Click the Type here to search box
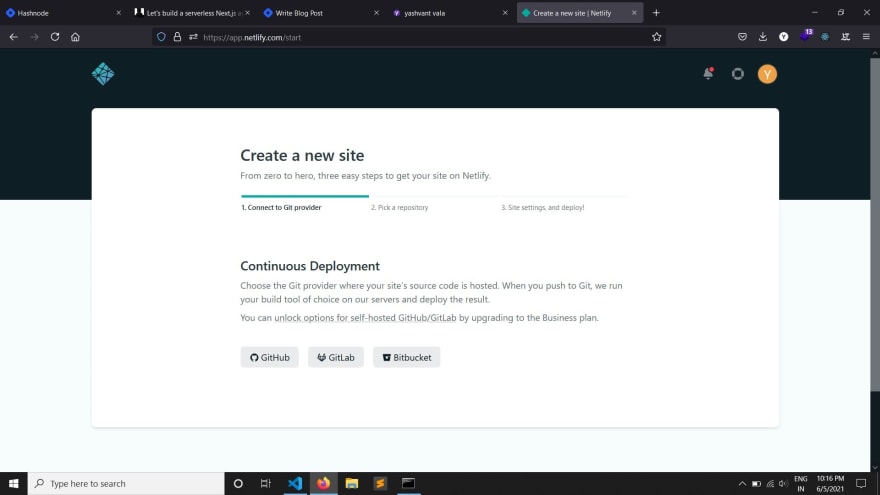 click(x=126, y=483)
